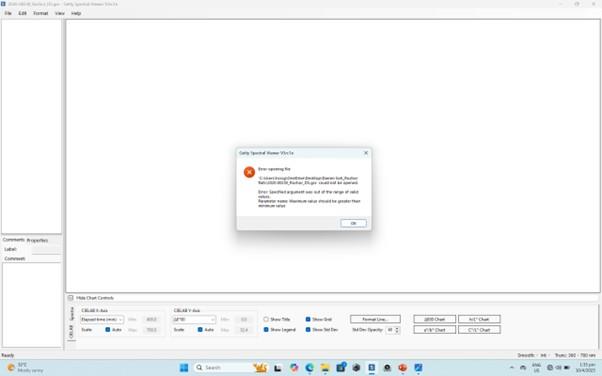This screenshot has width=602, height=376.
Task: Open Copilot from the taskbar
Action: click(294, 368)
